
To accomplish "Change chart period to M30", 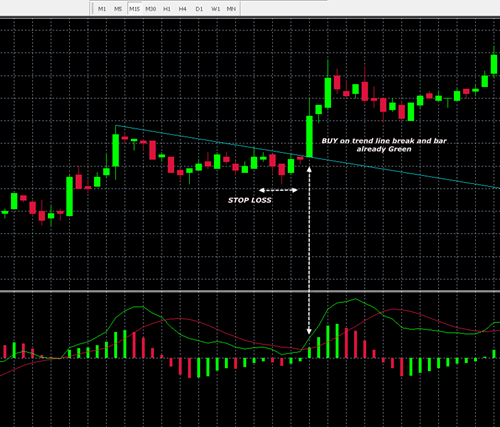I will point(151,9).
